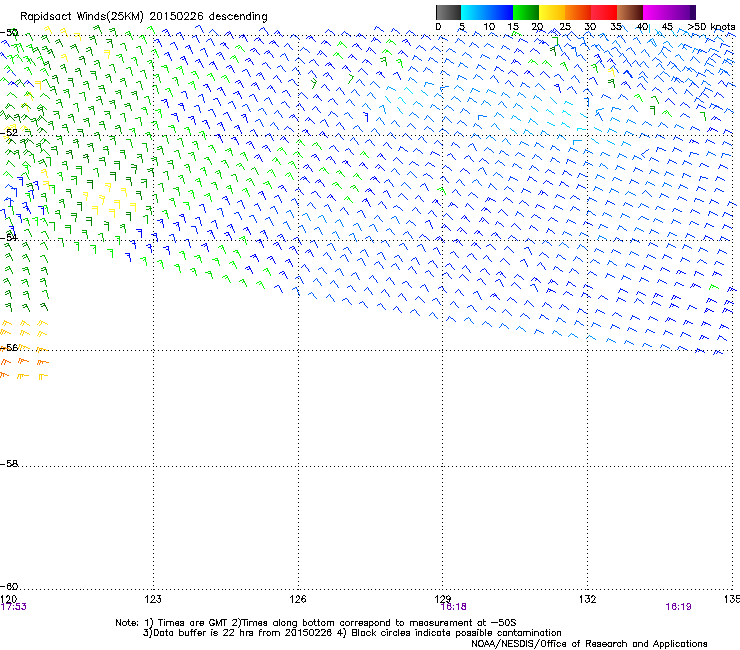The height and width of the screenshot is (650, 740).
Task: Click the chart title 'Rapidsact Winds(25KM) 20150226 descending'
Action: click(x=143, y=17)
